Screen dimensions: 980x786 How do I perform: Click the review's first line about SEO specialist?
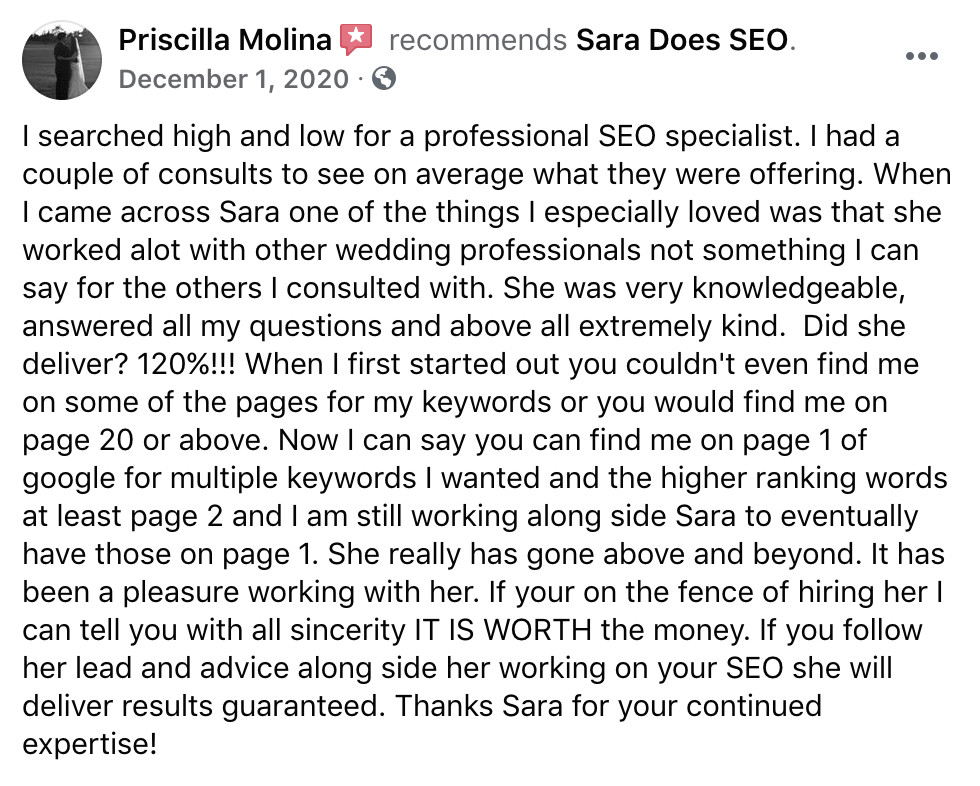(461, 136)
